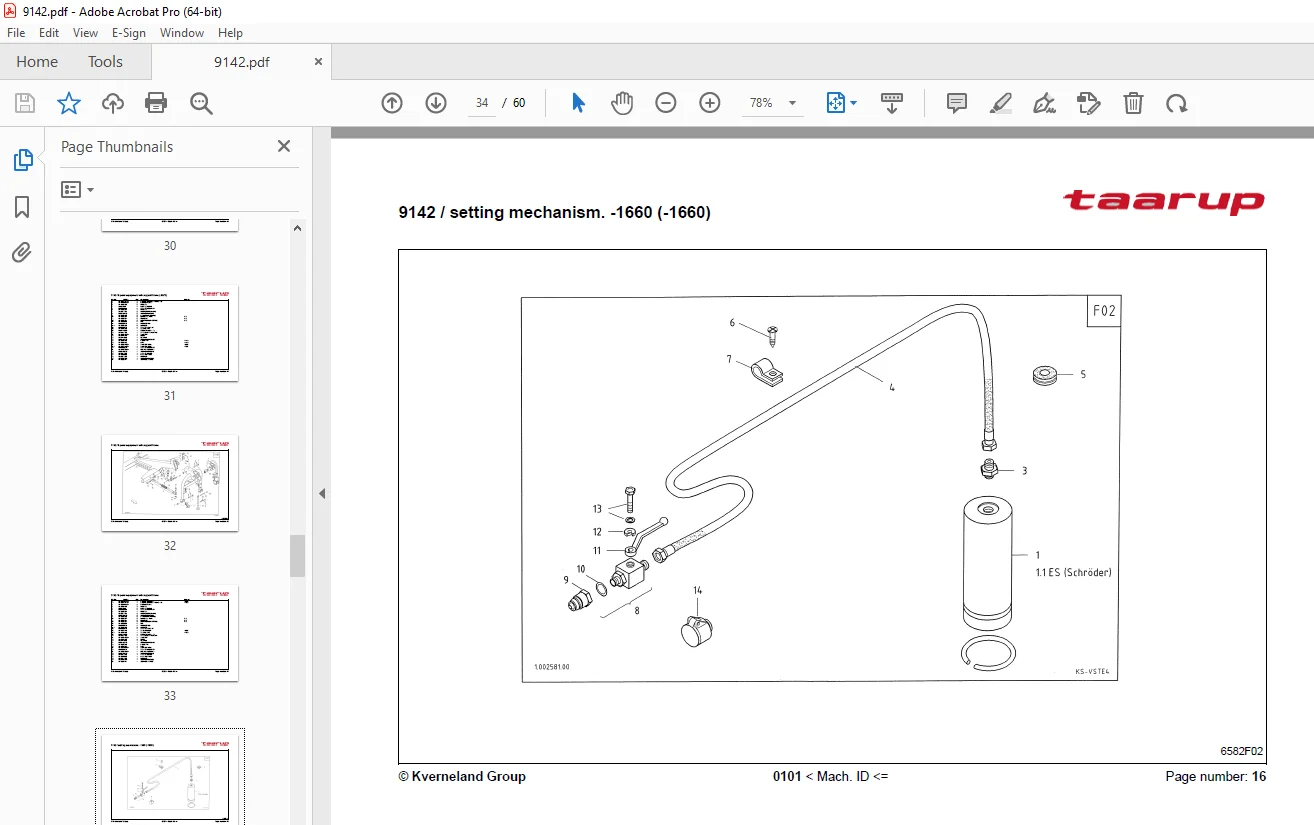
Task: Open the Sign document pen tool
Action: click(1045, 103)
